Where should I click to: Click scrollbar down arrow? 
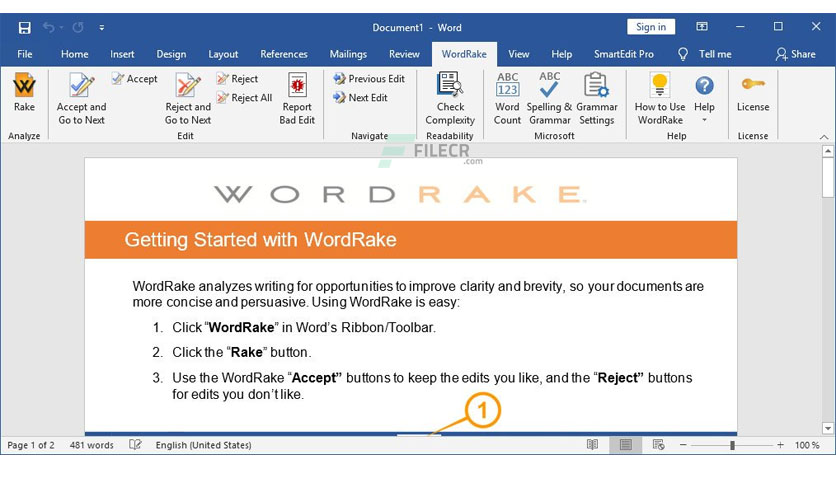(827, 427)
